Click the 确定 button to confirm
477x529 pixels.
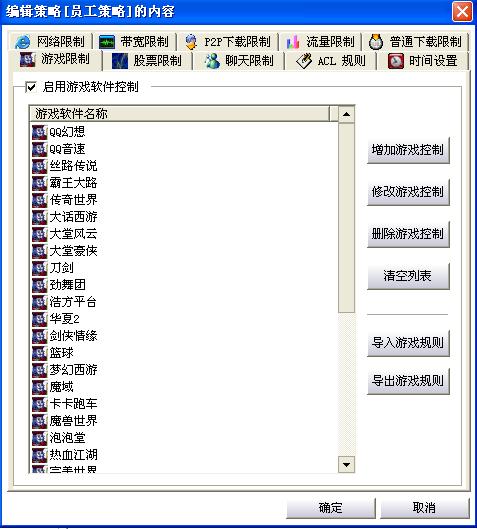[331, 508]
